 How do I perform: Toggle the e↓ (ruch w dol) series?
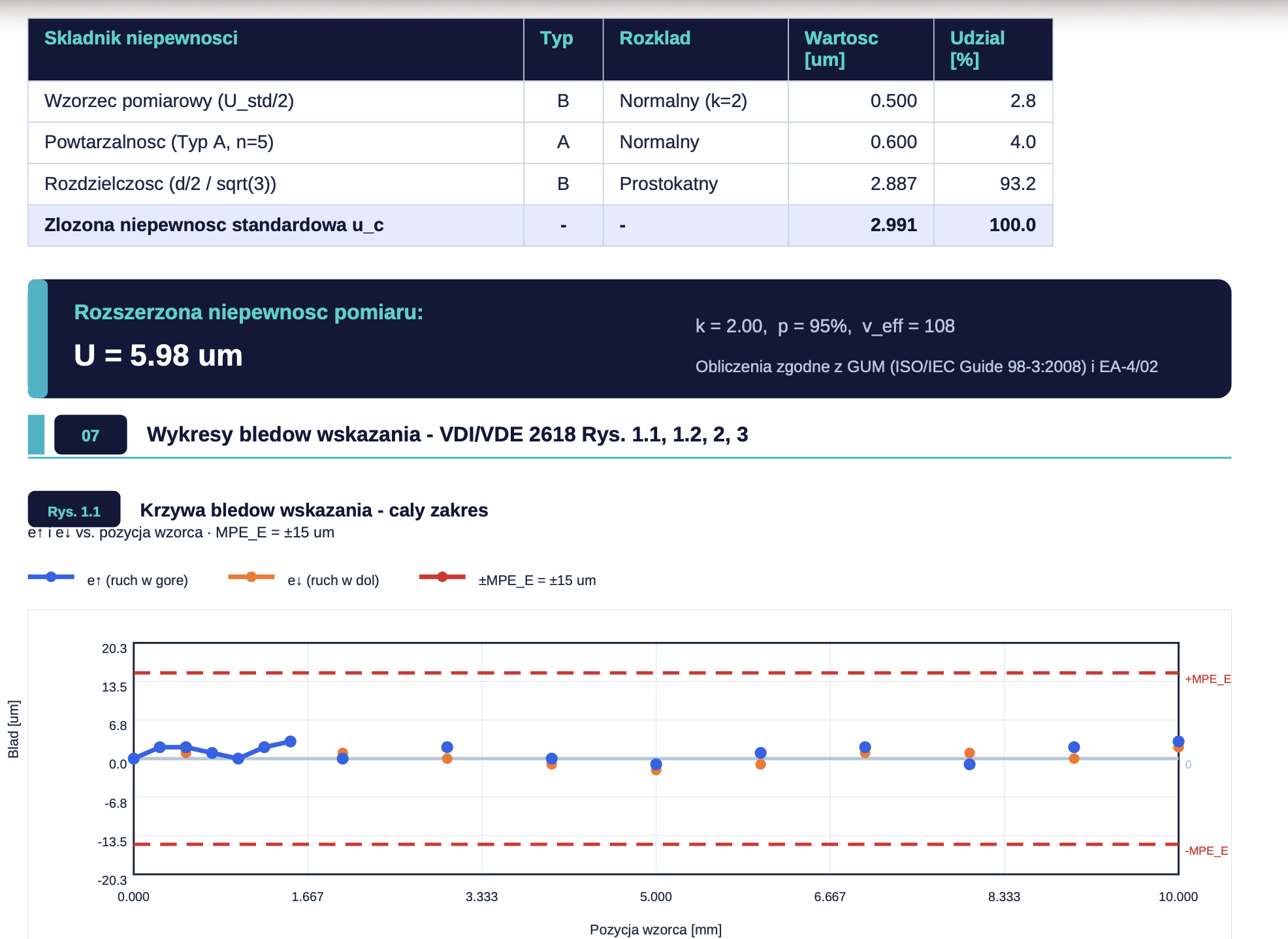(x=304, y=580)
